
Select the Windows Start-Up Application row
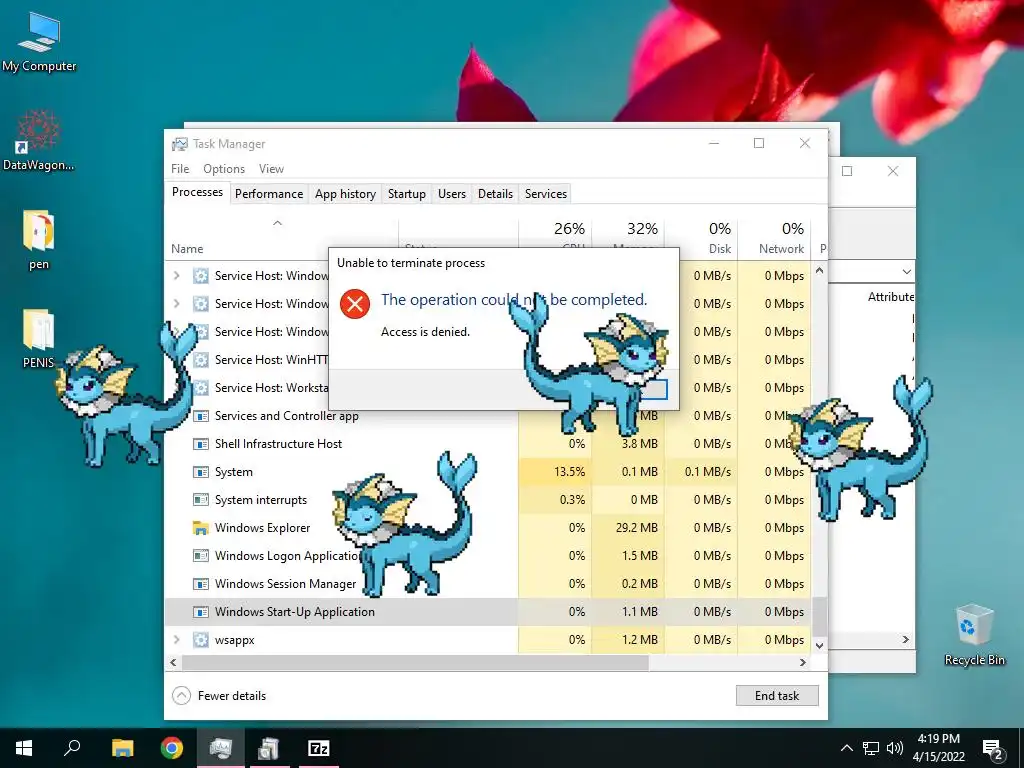click(488, 612)
